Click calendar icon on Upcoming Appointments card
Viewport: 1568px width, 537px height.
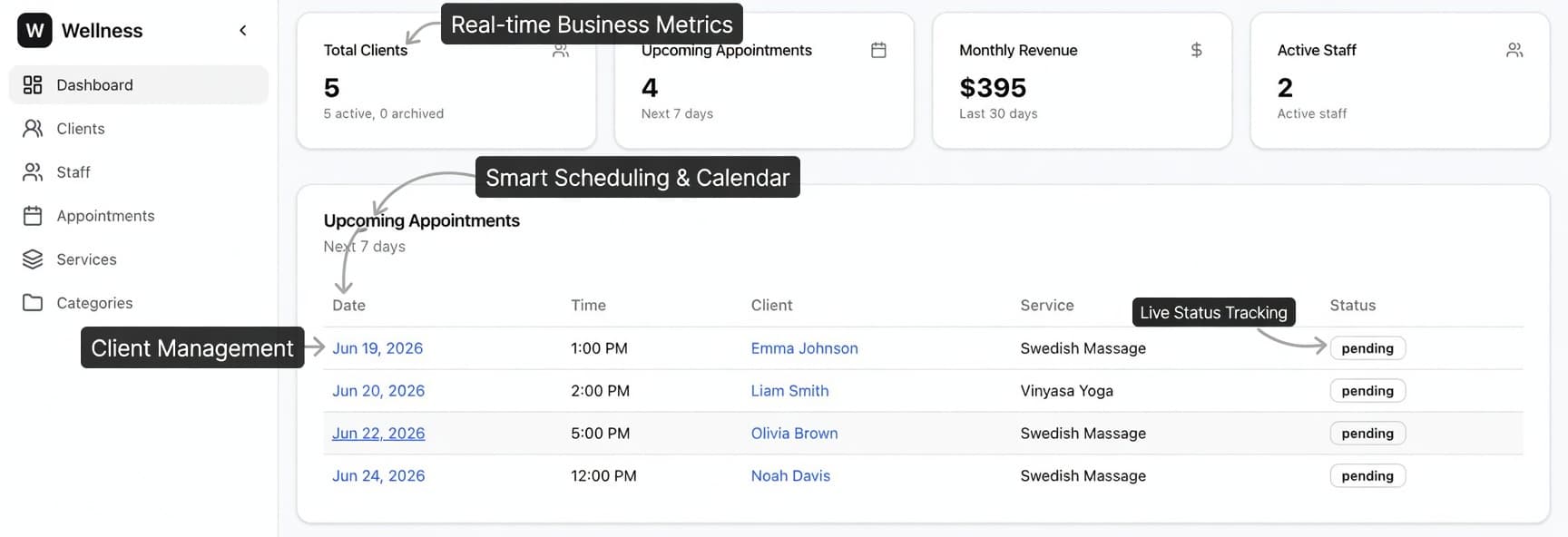878,50
